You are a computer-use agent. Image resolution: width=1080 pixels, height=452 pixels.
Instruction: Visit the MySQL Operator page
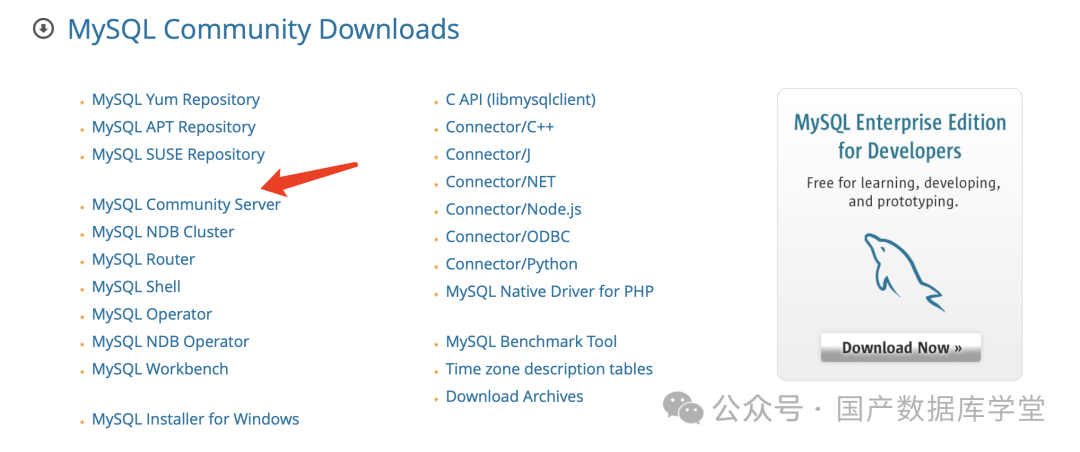click(x=152, y=314)
